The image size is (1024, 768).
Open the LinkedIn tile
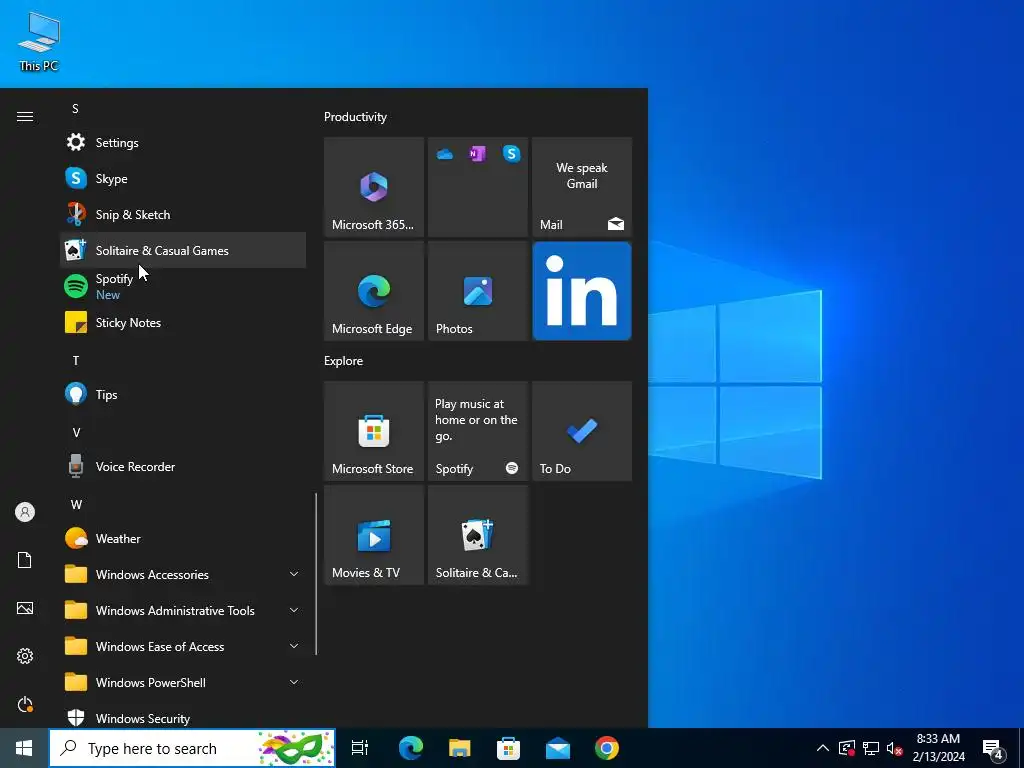click(x=582, y=291)
